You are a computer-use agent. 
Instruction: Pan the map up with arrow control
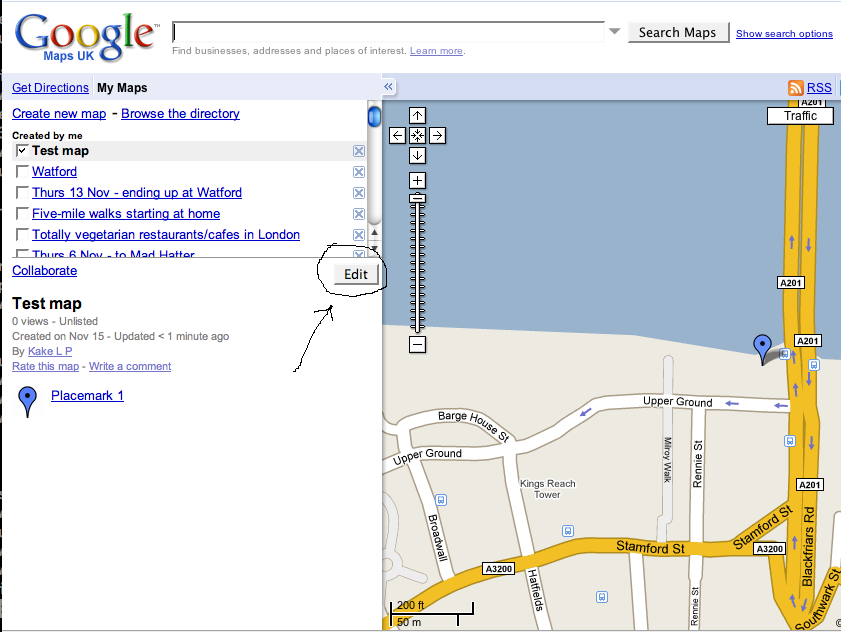[x=418, y=116]
